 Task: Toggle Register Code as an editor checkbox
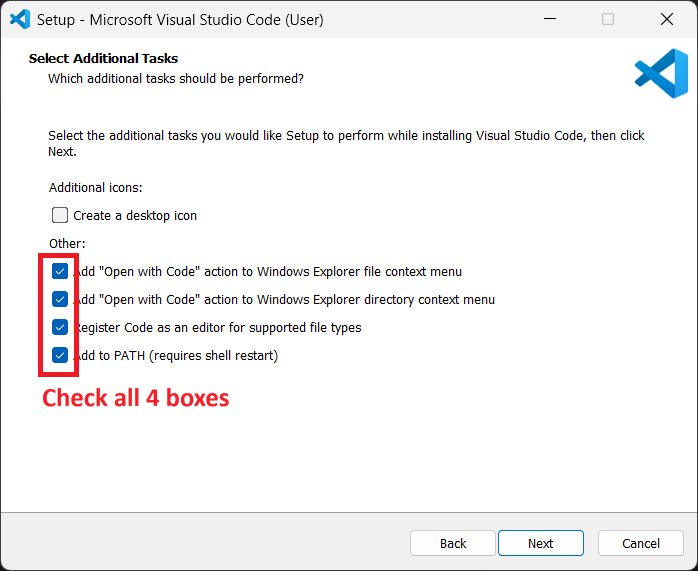click(x=60, y=327)
